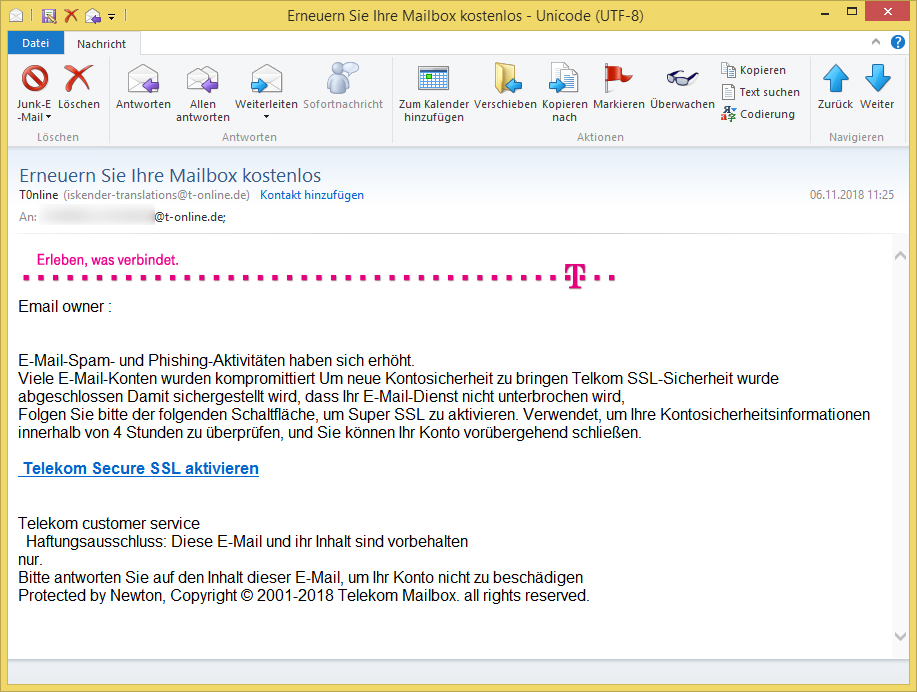The height and width of the screenshot is (692, 917).
Task: Move the message with Verschieben
Action: click(505, 87)
